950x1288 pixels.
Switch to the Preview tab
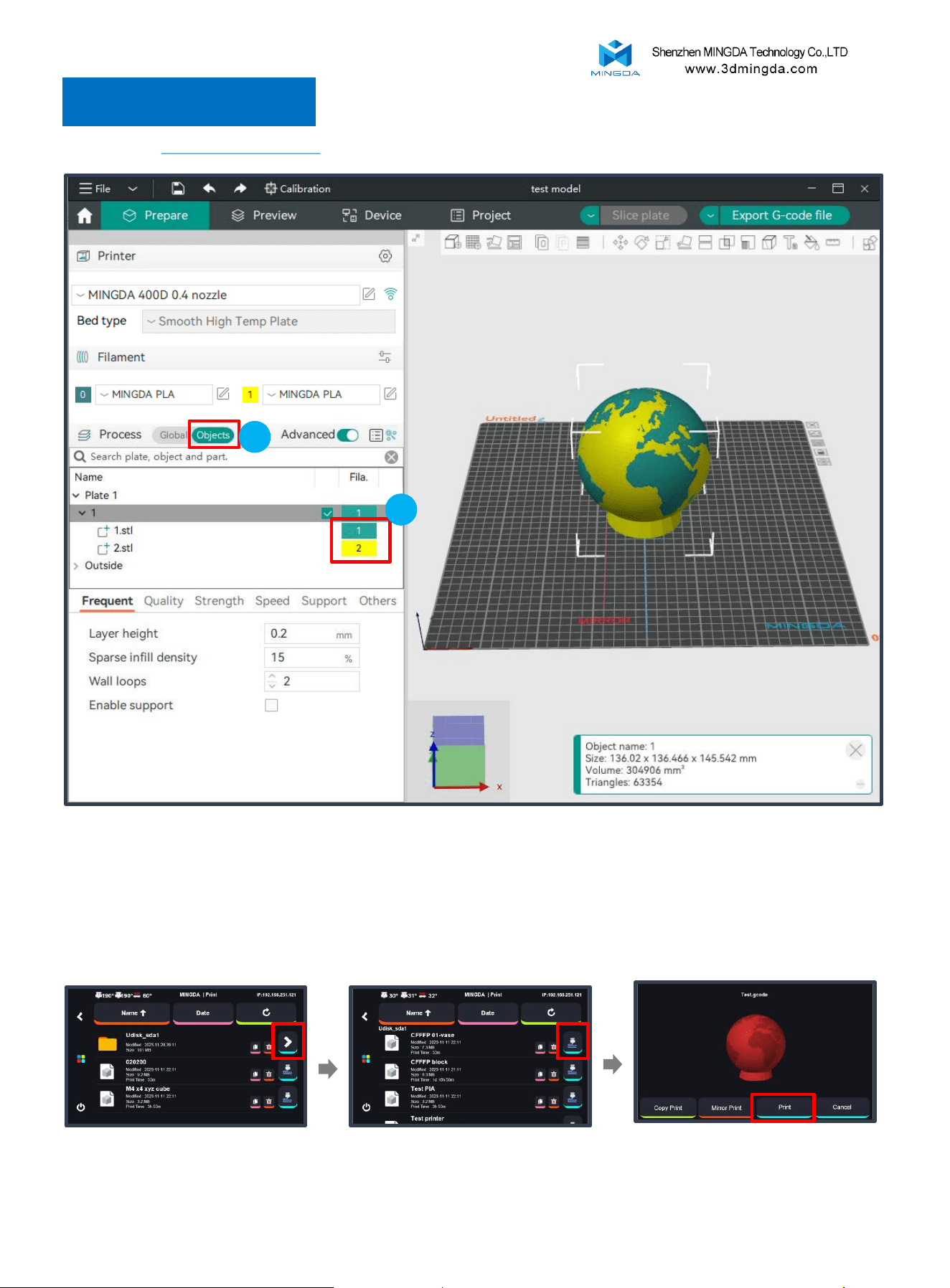[263, 215]
